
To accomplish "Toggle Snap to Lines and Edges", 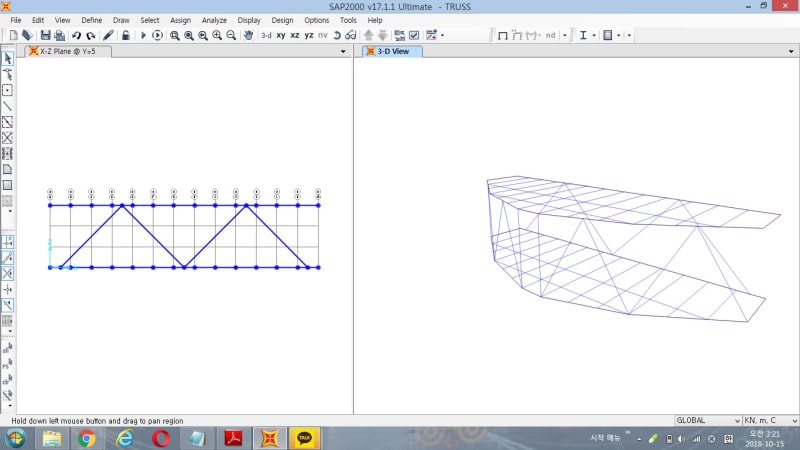I will coord(8,305).
